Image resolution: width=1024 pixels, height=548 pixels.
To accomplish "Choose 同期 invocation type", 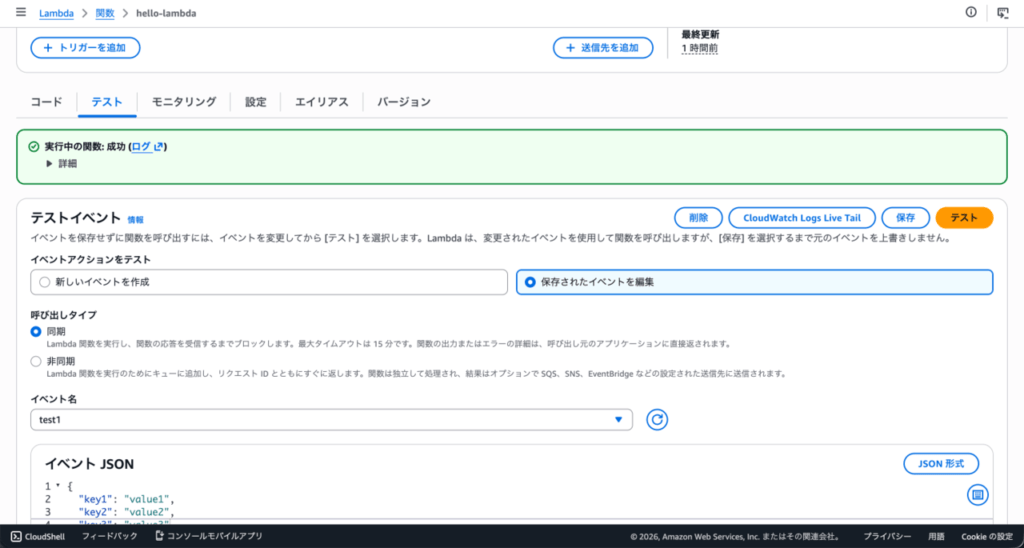I will coord(36,332).
